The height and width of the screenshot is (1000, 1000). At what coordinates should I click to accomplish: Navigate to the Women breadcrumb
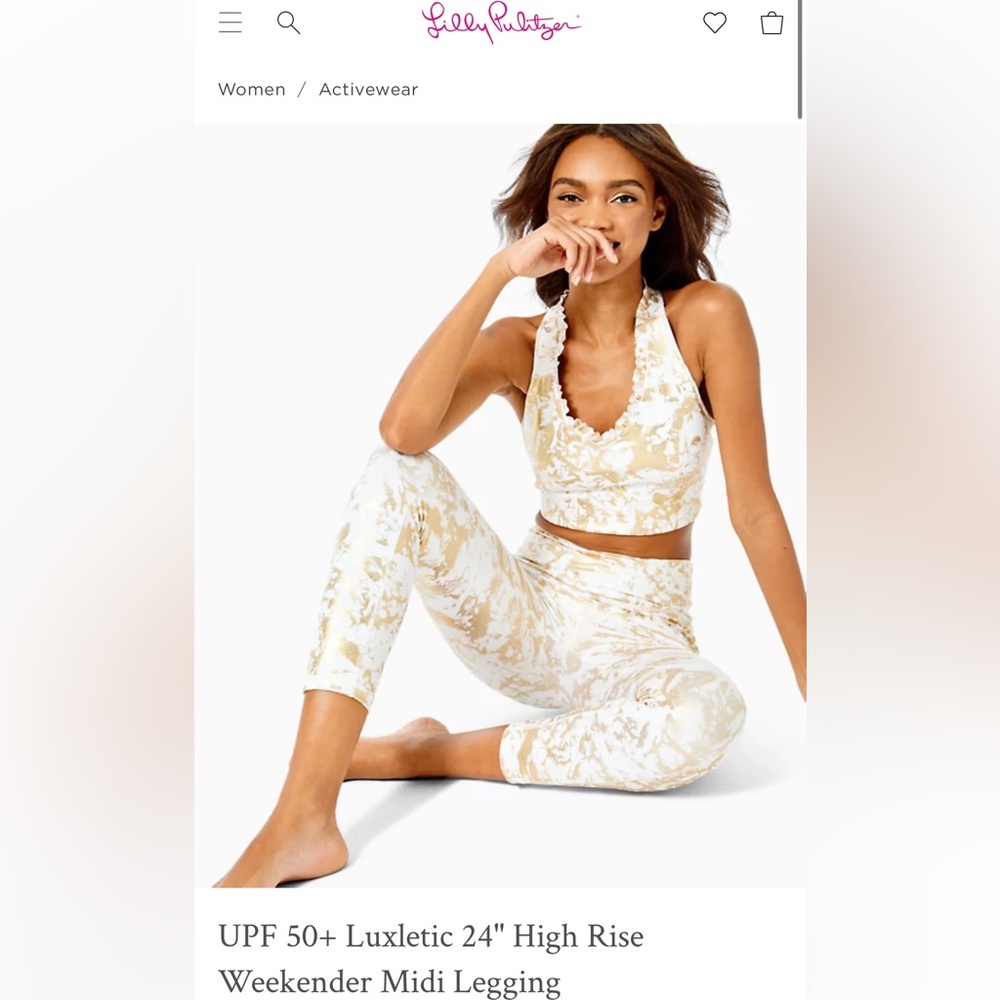(x=251, y=89)
